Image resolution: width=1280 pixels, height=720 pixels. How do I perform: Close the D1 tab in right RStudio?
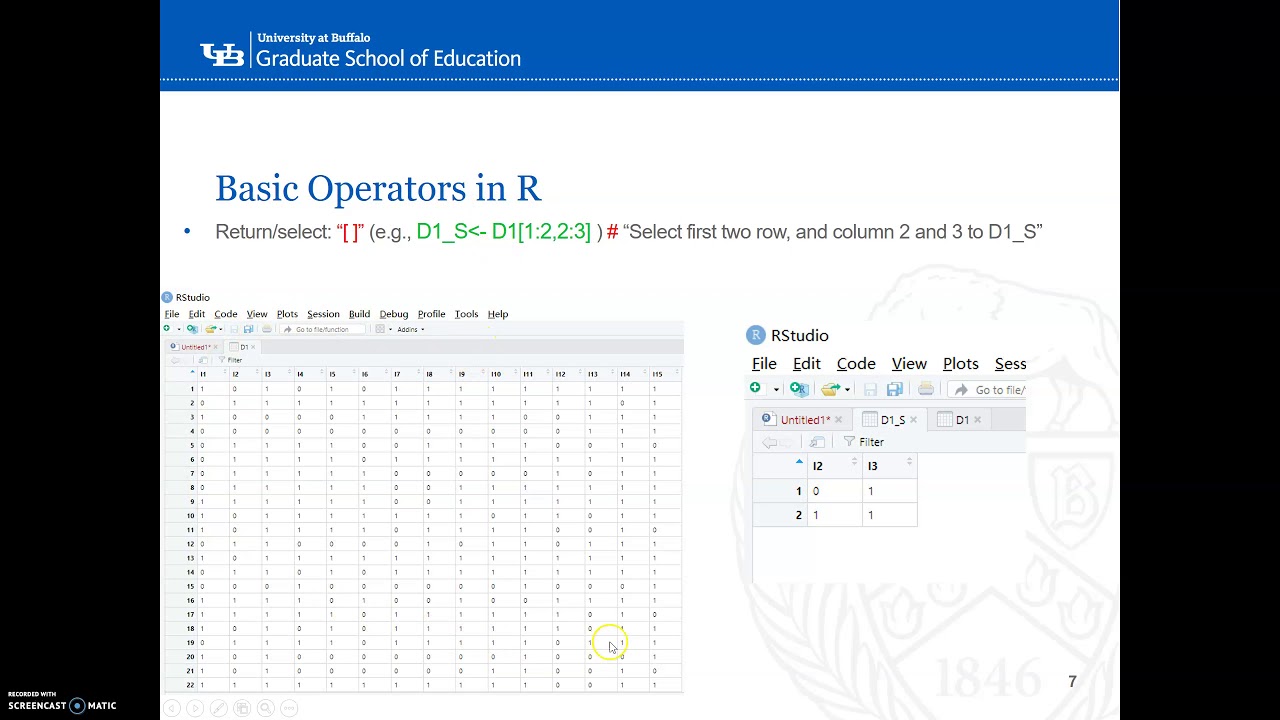pos(977,420)
